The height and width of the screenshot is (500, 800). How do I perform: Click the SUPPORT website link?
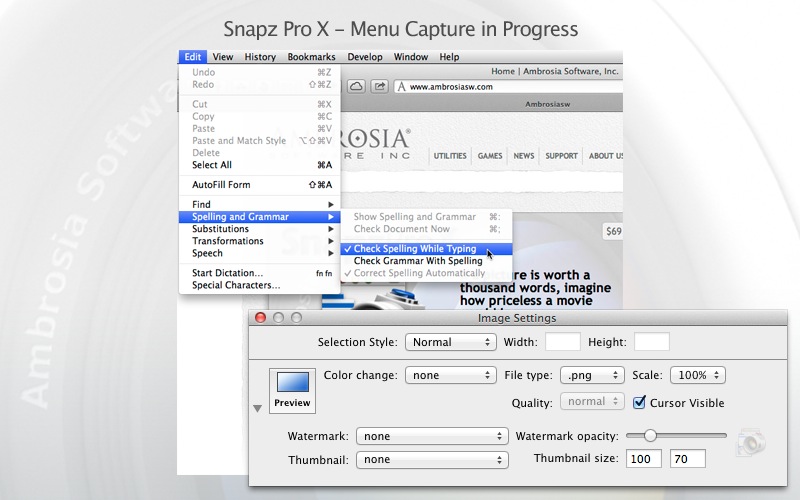pos(561,156)
